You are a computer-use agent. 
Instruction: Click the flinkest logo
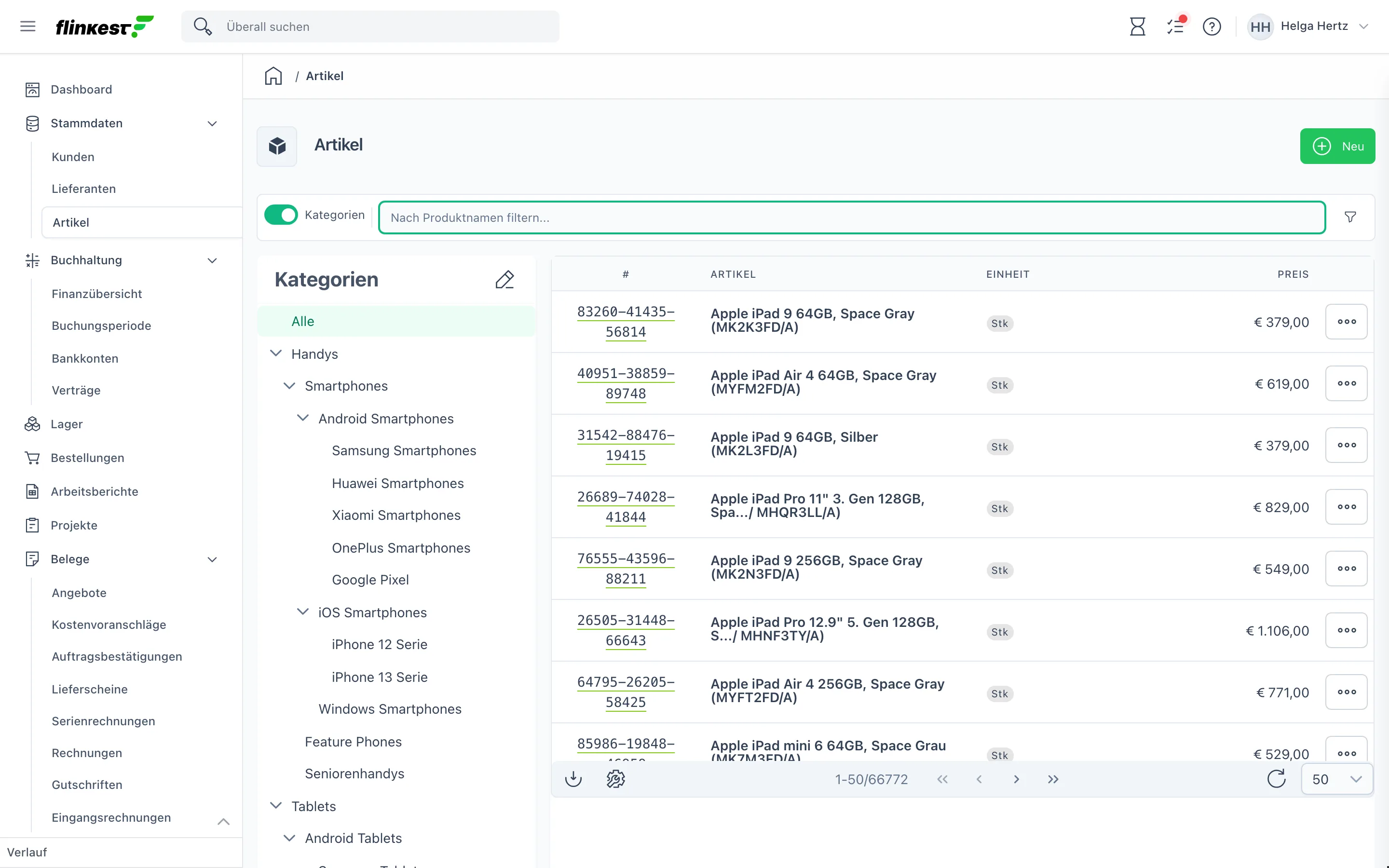[x=105, y=27]
